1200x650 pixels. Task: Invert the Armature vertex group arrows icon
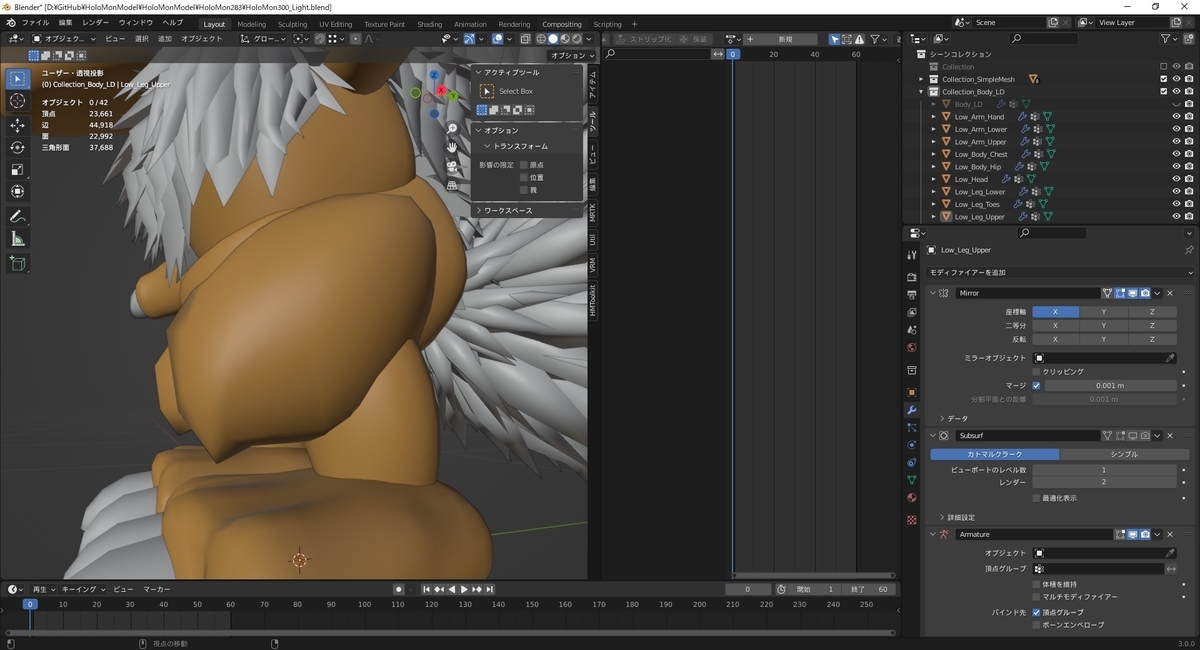coord(1171,569)
